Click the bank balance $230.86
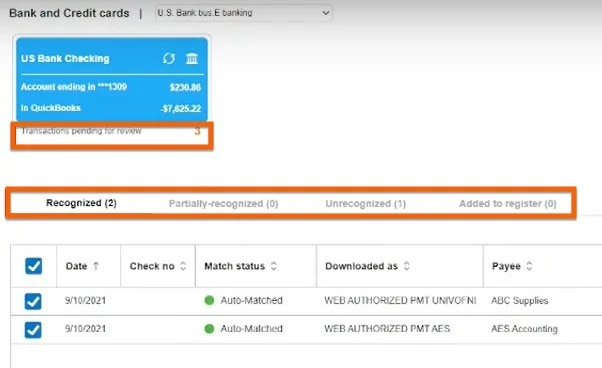 pos(185,87)
